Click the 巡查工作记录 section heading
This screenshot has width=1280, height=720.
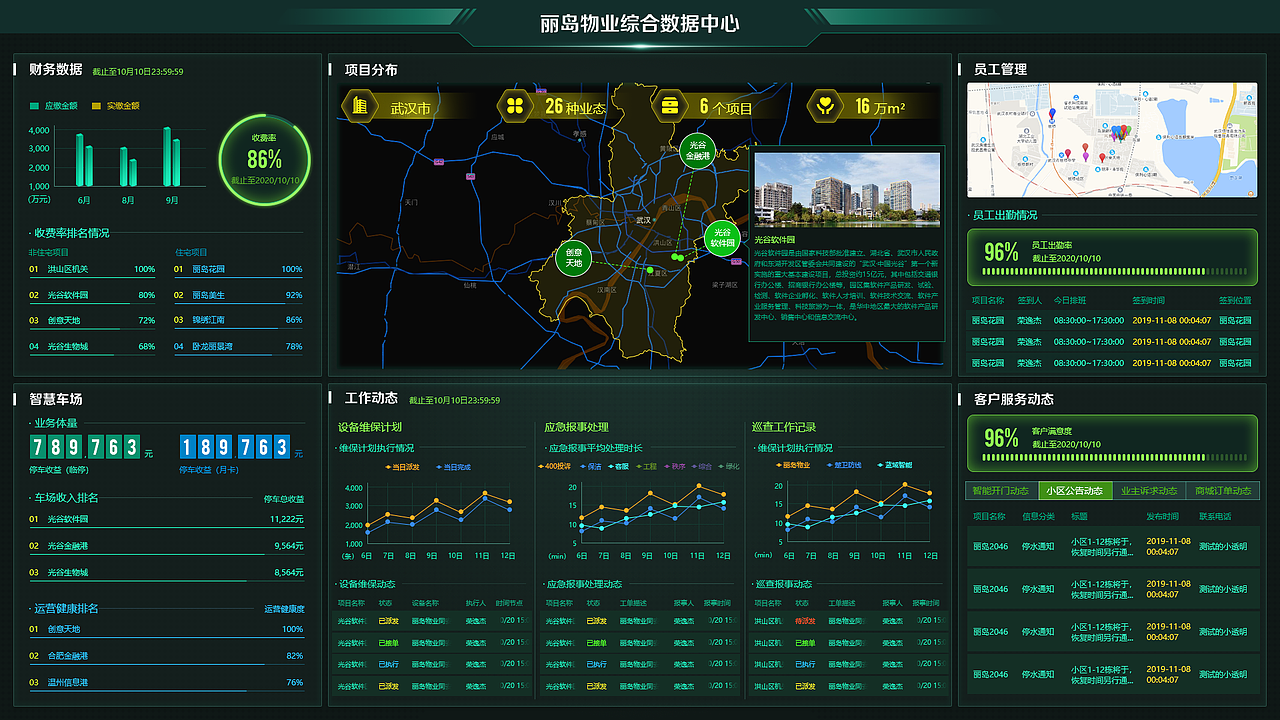(x=784, y=427)
